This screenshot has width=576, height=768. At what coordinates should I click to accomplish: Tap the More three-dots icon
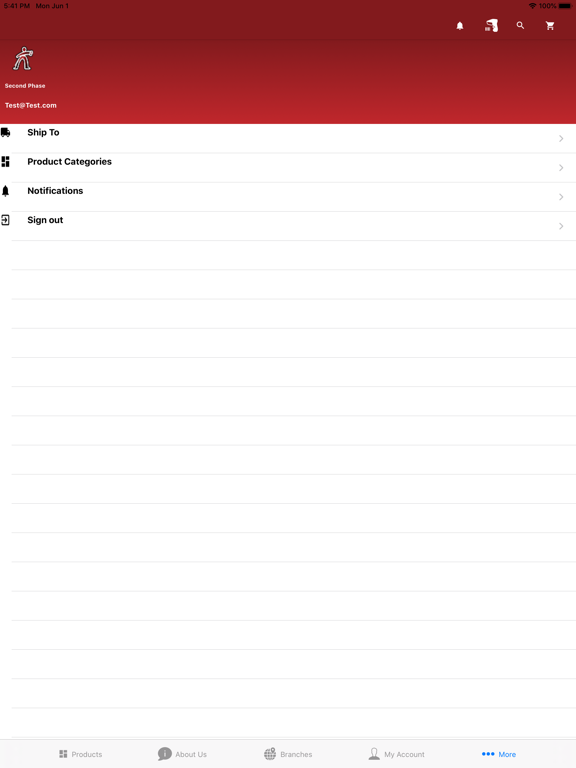click(x=488, y=754)
